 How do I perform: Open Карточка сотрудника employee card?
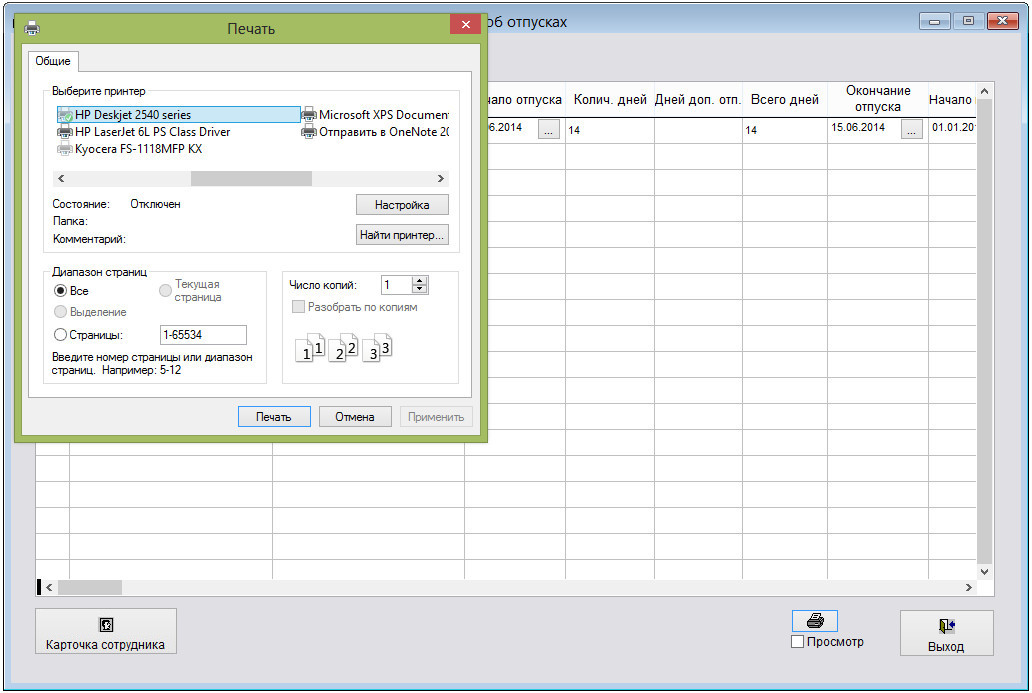pos(106,632)
